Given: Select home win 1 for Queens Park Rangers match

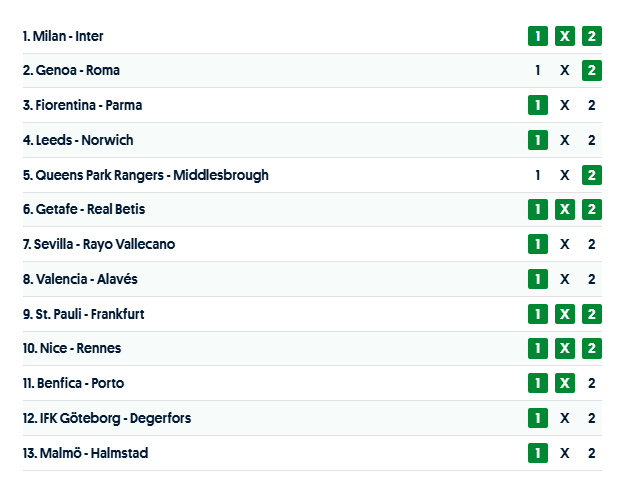Looking at the screenshot, I should coord(538,175).
